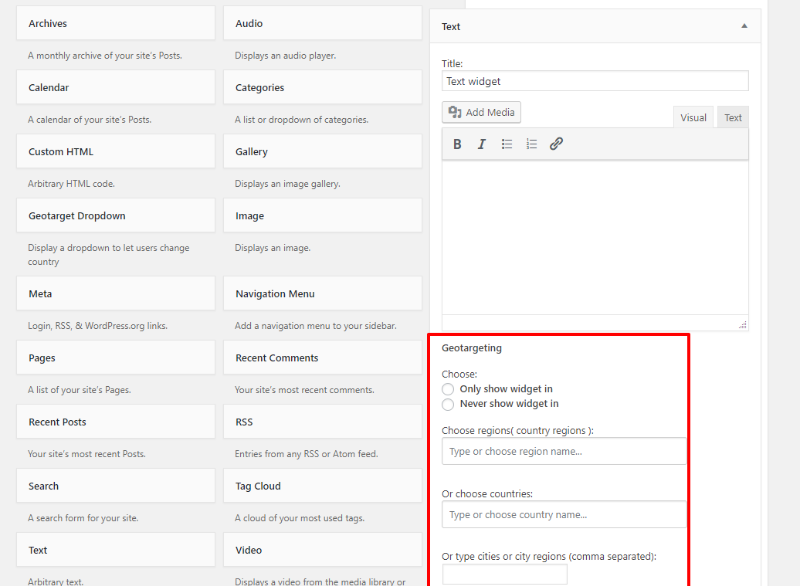800x586 pixels.
Task: Switch to the Visual editing tab
Action: [693, 117]
